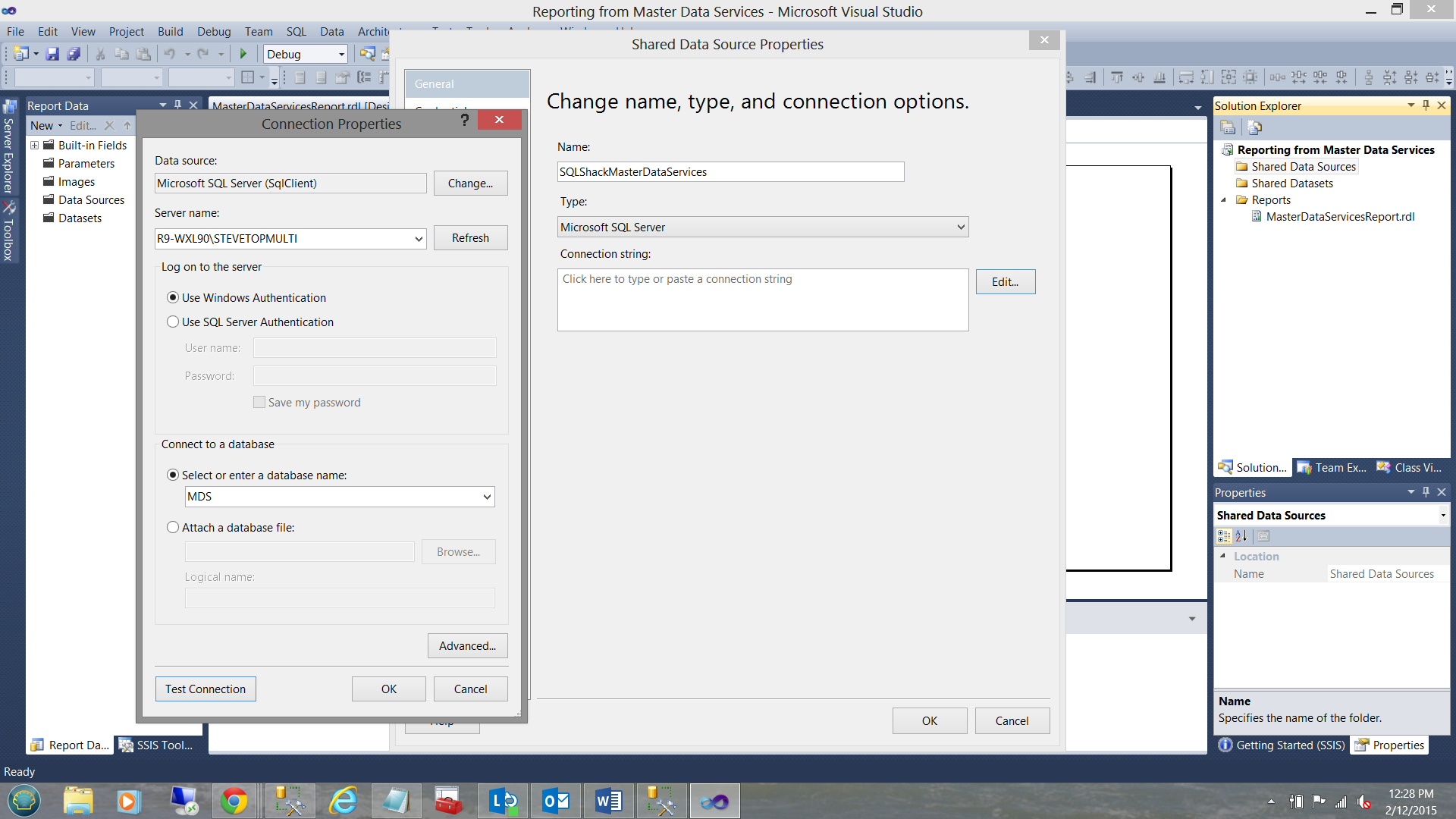Open the Connection Properties help question mark
The height and width of the screenshot is (819, 1456).
tap(465, 120)
